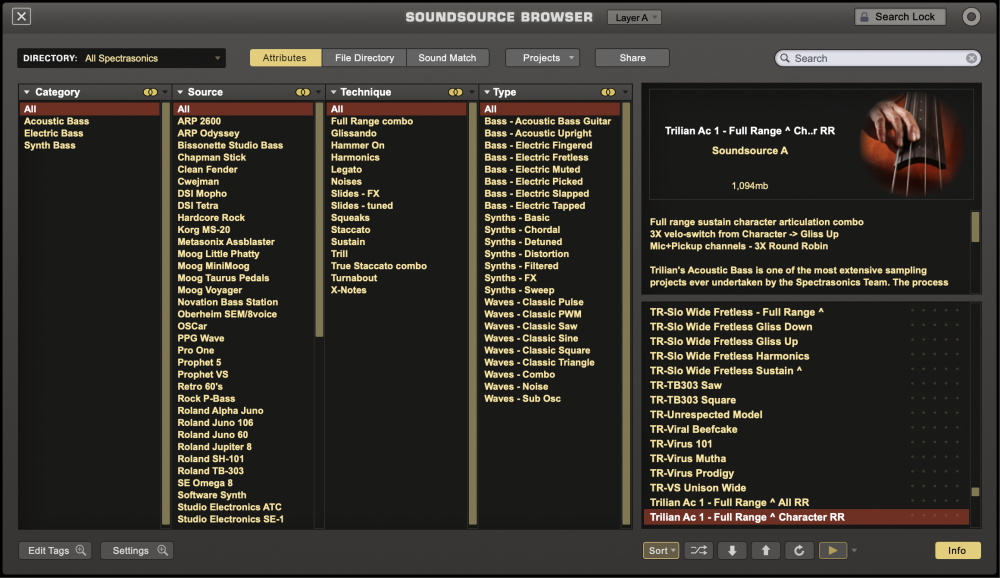Enable Search Lock
1000x578 pixels.
[899, 16]
